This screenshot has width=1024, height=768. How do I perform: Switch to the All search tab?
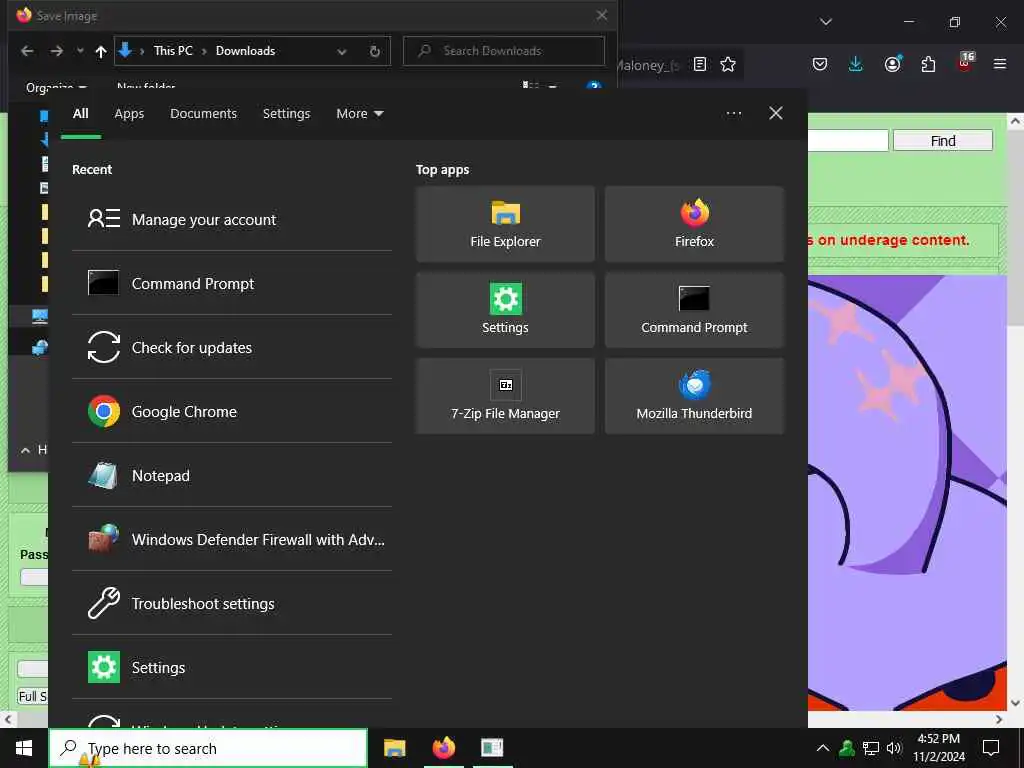click(x=81, y=114)
